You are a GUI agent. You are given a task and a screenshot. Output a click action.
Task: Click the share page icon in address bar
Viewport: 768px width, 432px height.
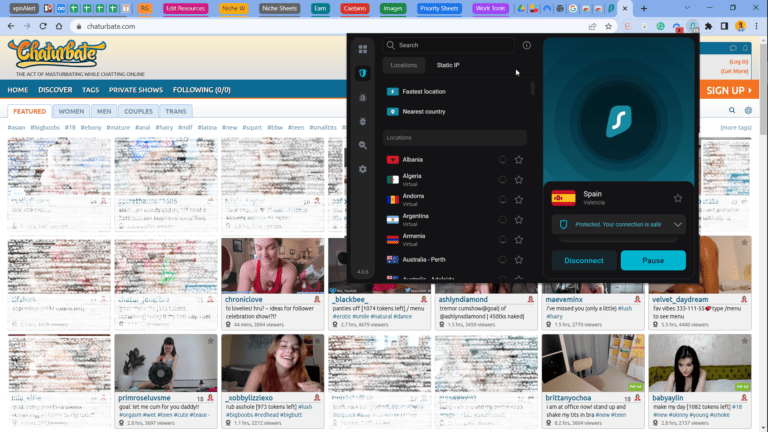[x=592, y=26]
